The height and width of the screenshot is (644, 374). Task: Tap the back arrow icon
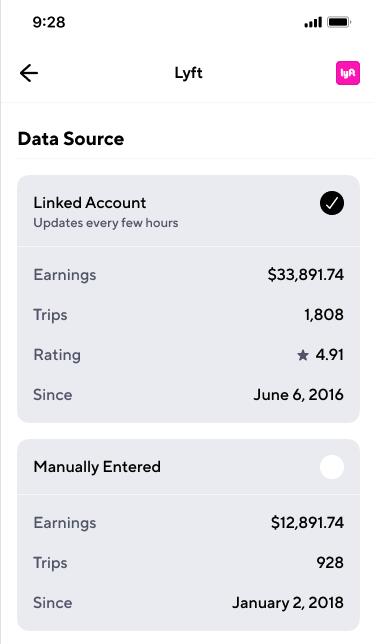(x=29, y=74)
